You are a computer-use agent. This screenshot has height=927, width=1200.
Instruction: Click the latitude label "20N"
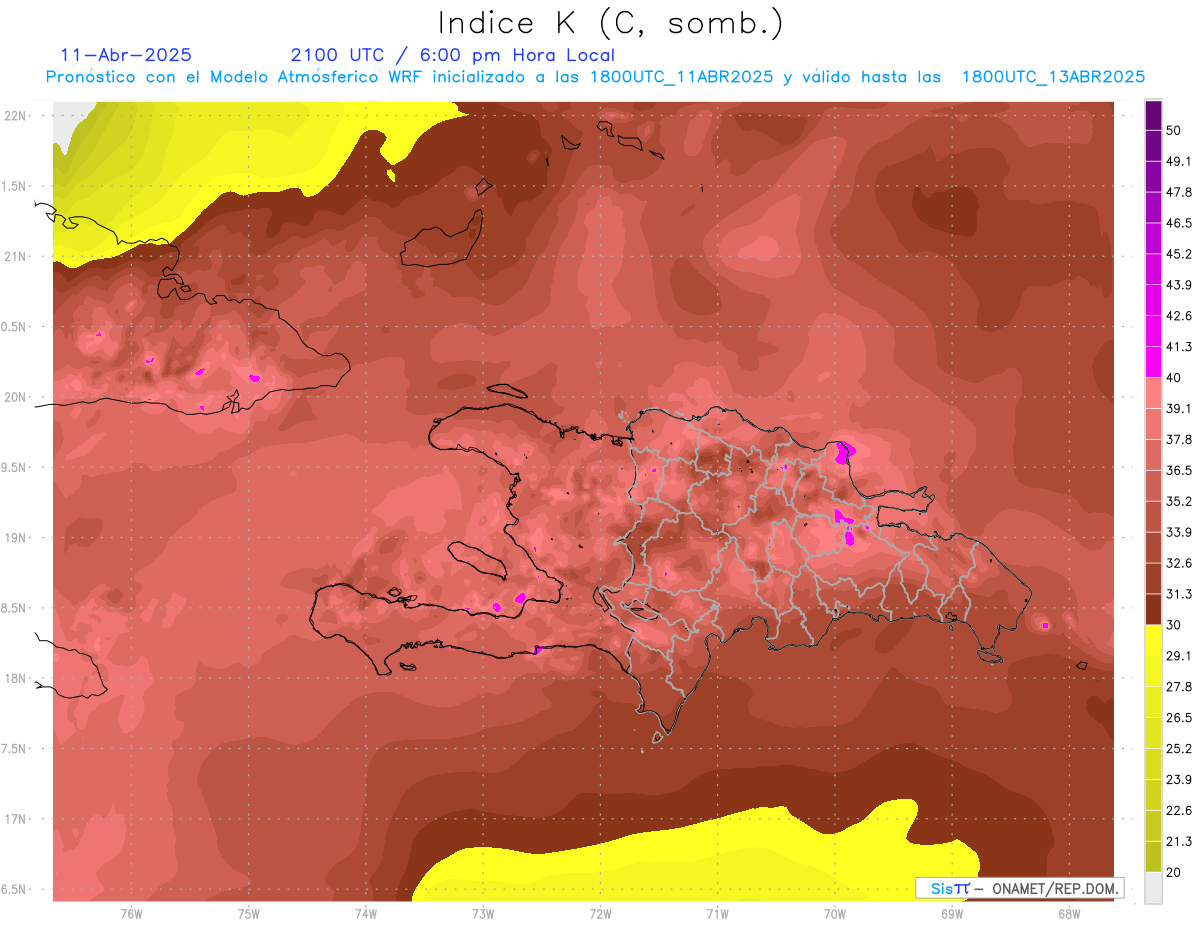16,398
